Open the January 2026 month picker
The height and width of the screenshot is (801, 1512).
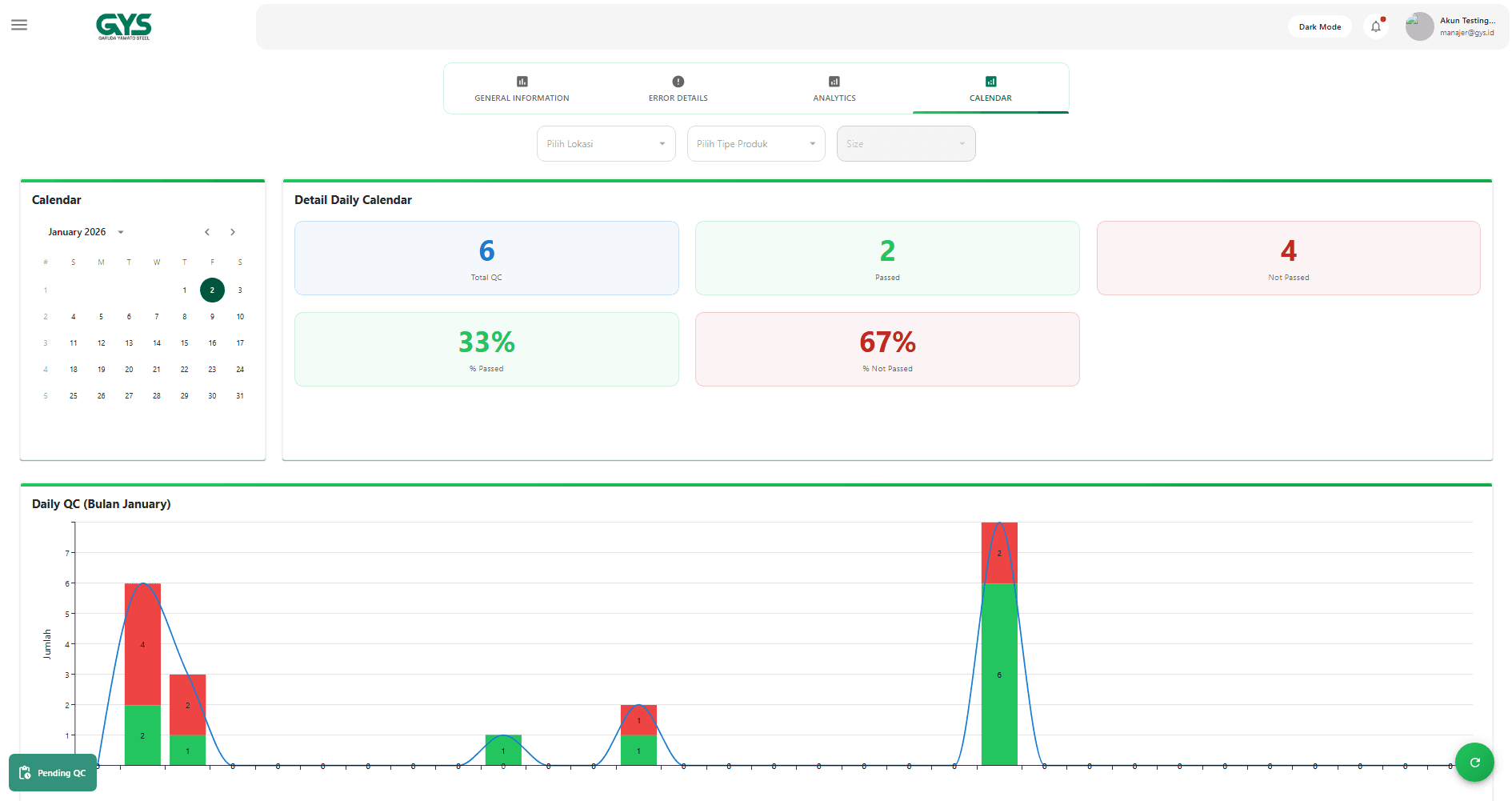click(x=86, y=232)
